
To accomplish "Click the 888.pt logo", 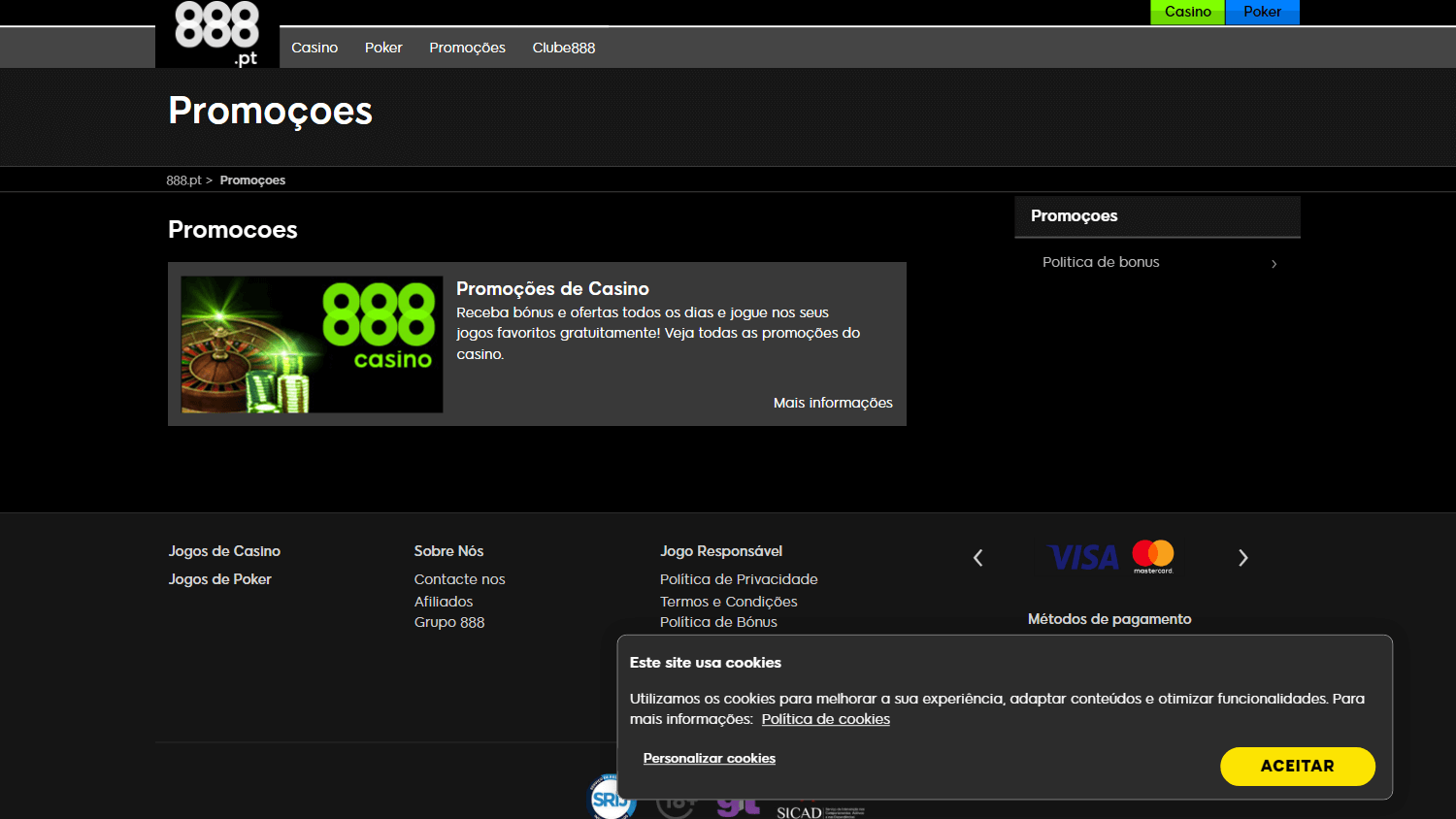I will [217, 34].
